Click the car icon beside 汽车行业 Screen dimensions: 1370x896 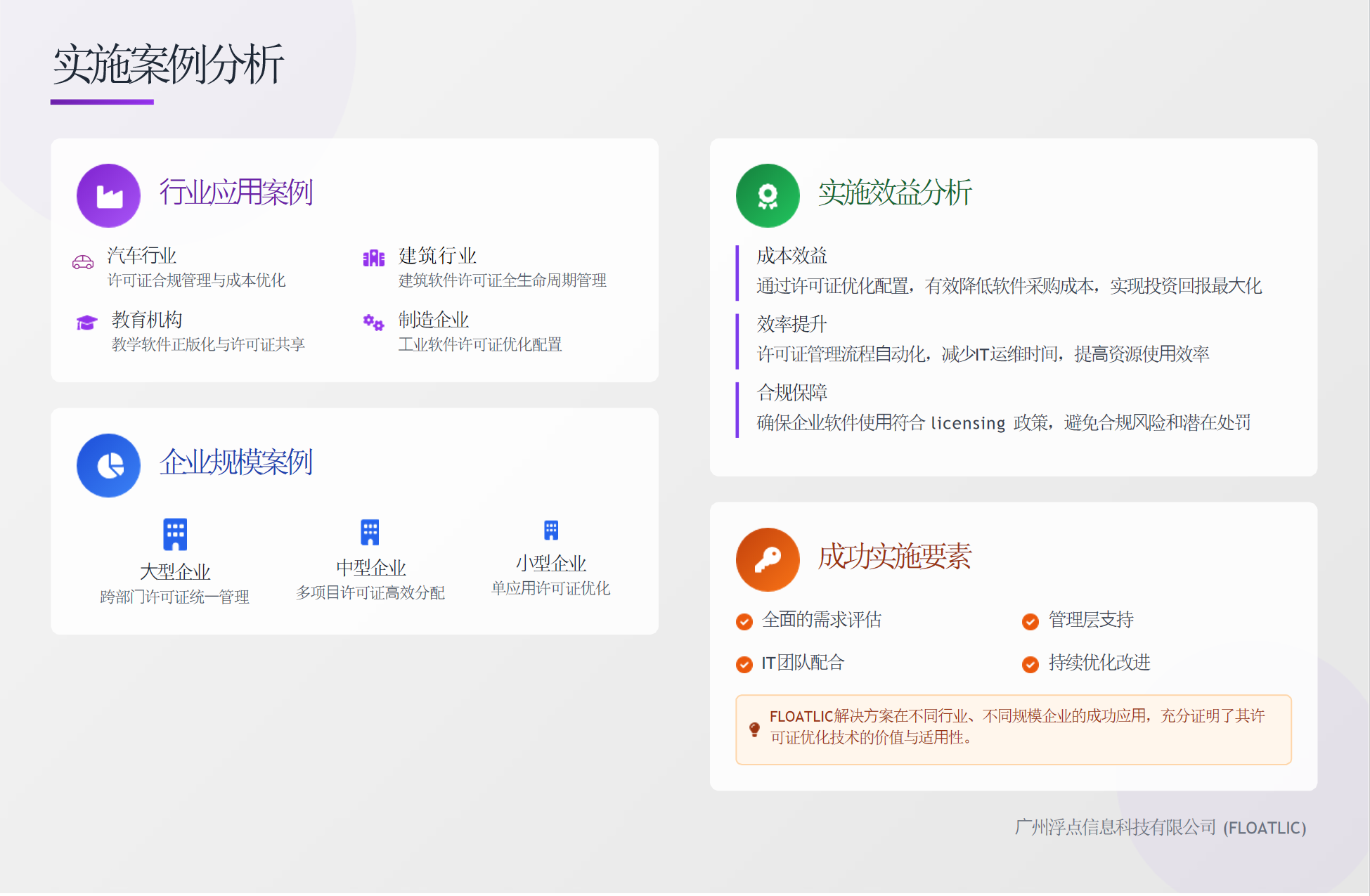83,262
